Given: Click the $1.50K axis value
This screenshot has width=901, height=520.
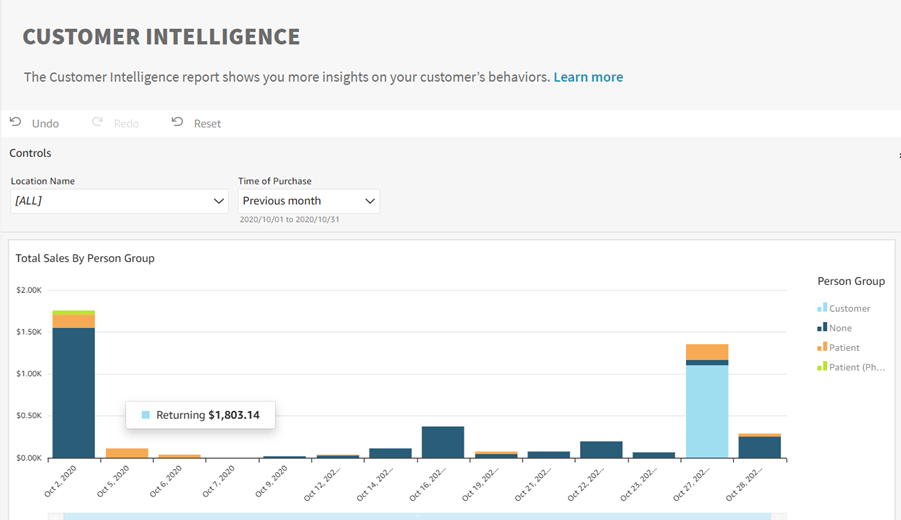Looking at the screenshot, I should coord(29,332).
